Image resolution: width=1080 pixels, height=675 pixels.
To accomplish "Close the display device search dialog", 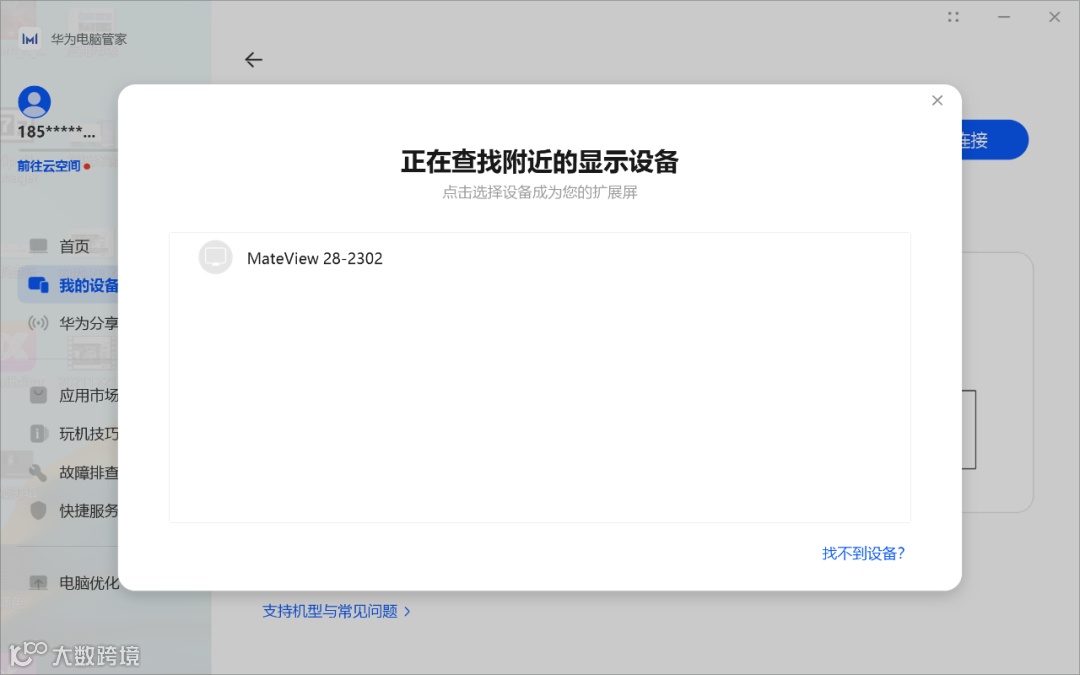I will click(x=937, y=101).
